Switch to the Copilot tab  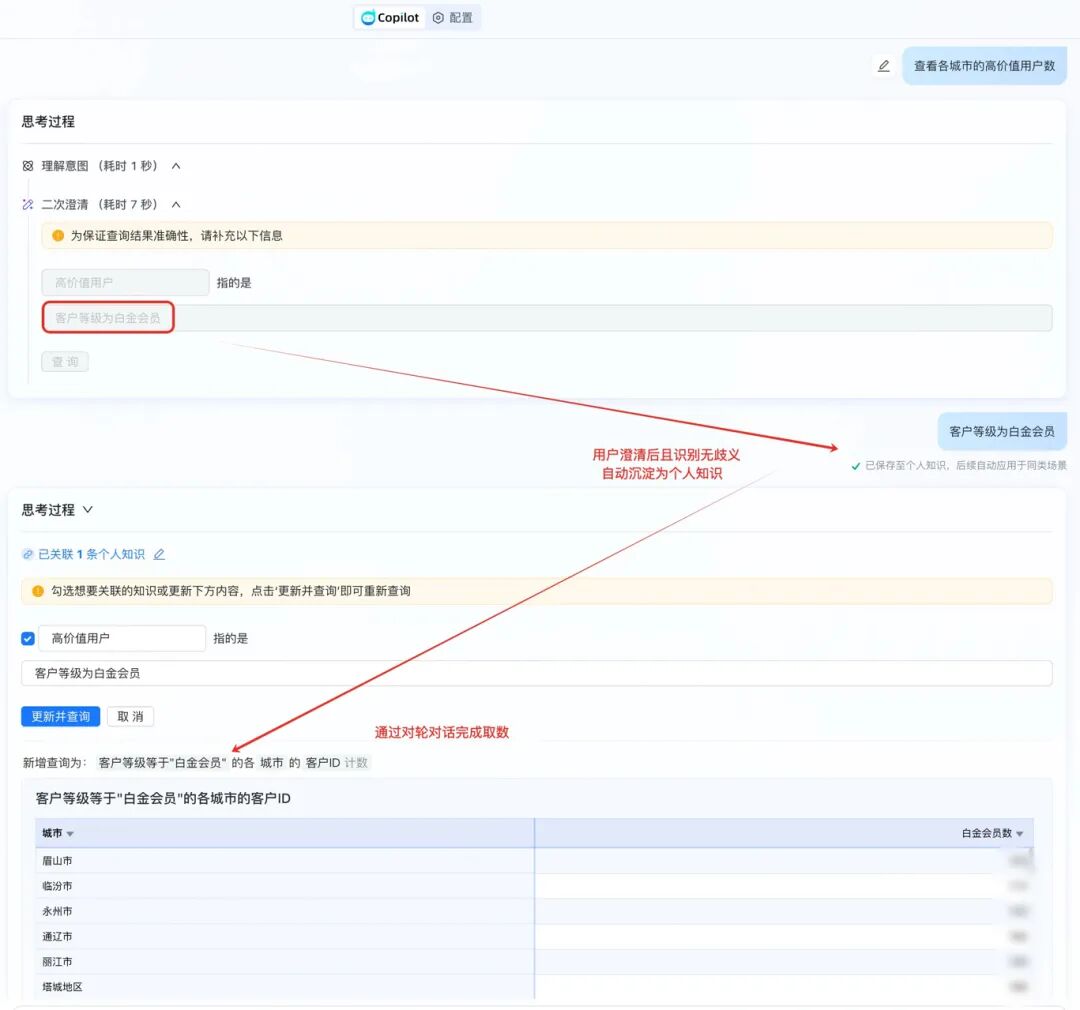click(390, 18)
